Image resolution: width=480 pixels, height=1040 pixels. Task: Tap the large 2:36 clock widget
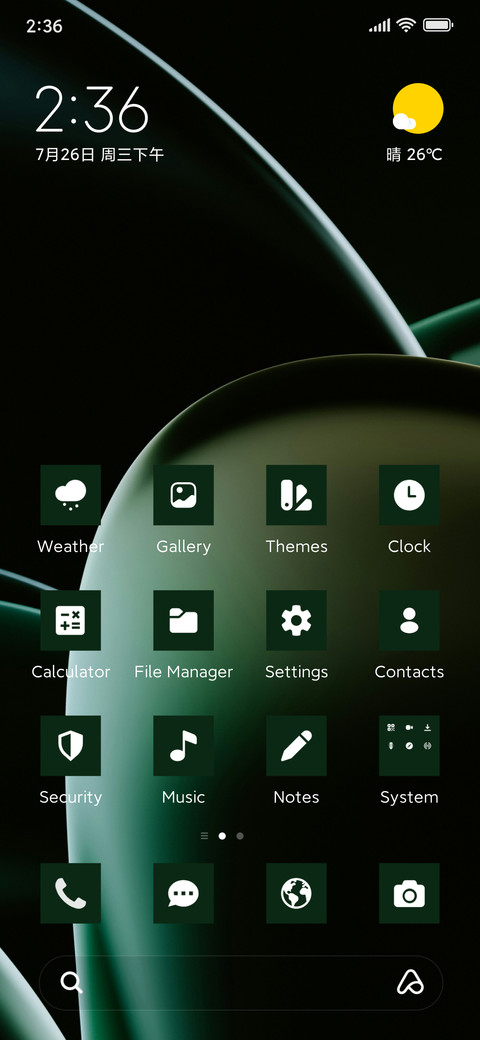click(91, 109)
